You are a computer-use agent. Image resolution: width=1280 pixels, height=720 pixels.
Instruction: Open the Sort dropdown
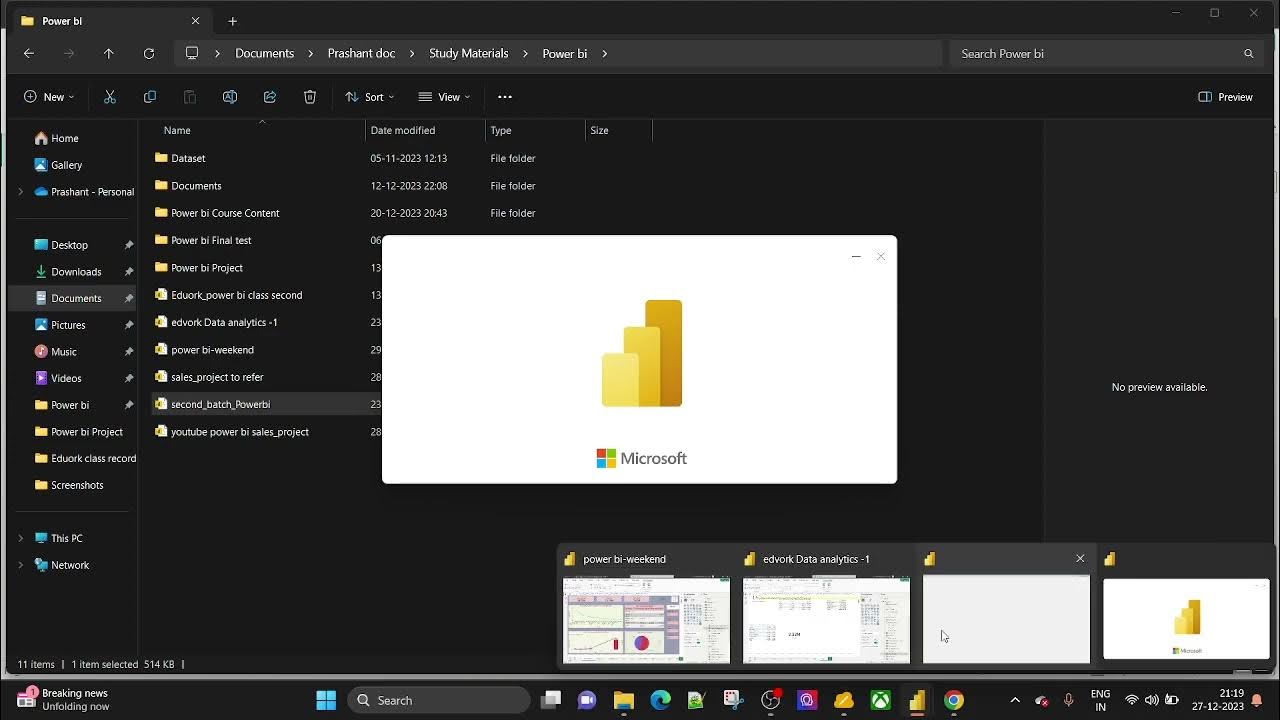(x=369, y=97)
